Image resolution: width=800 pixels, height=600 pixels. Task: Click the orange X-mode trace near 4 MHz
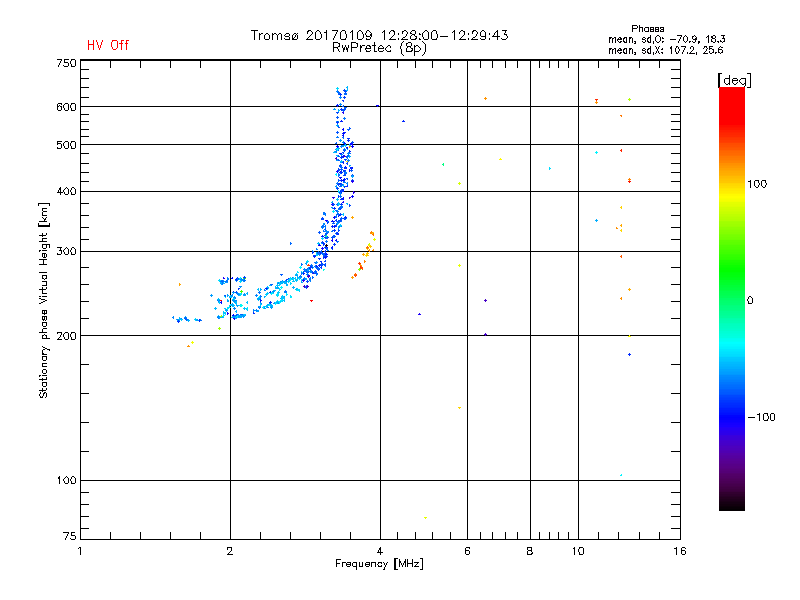click(364, 254)
